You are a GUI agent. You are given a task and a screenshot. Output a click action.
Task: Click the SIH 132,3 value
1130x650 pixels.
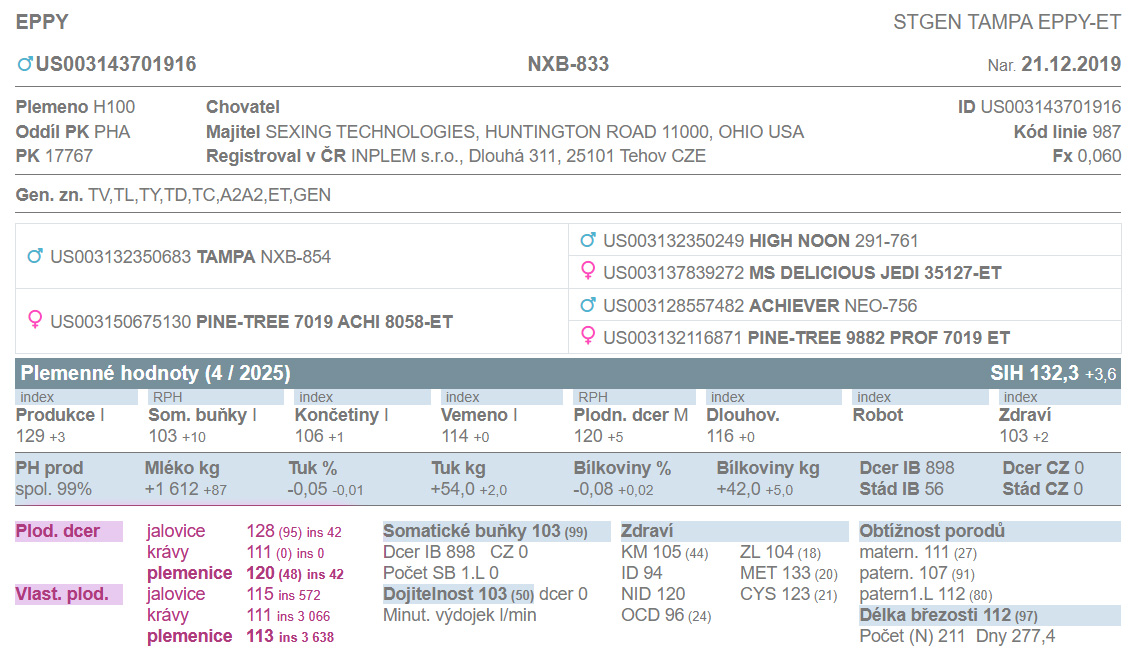pyautogui.click(x=1034, y=373)
